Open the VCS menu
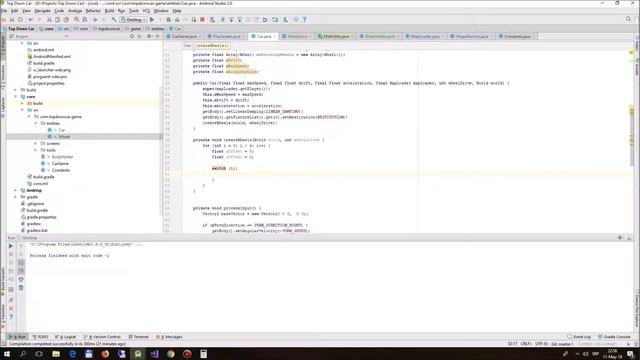 (x=146, y=11)
